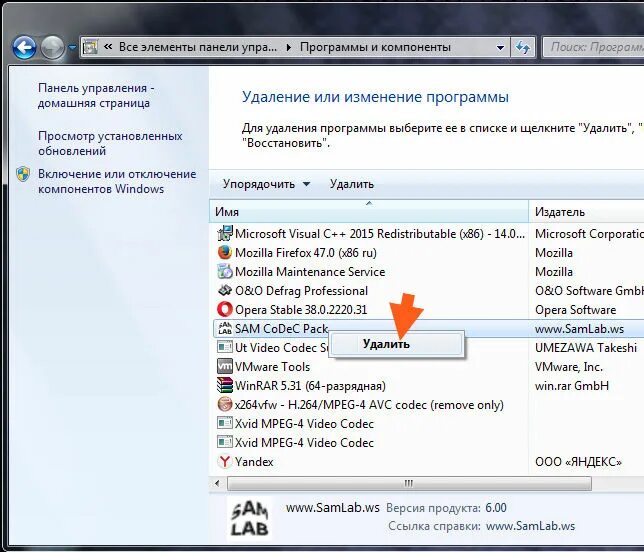644x552 pixels.
Task: Click the horizontal scrollbar thumb
Action: click(x=409, y=483)
